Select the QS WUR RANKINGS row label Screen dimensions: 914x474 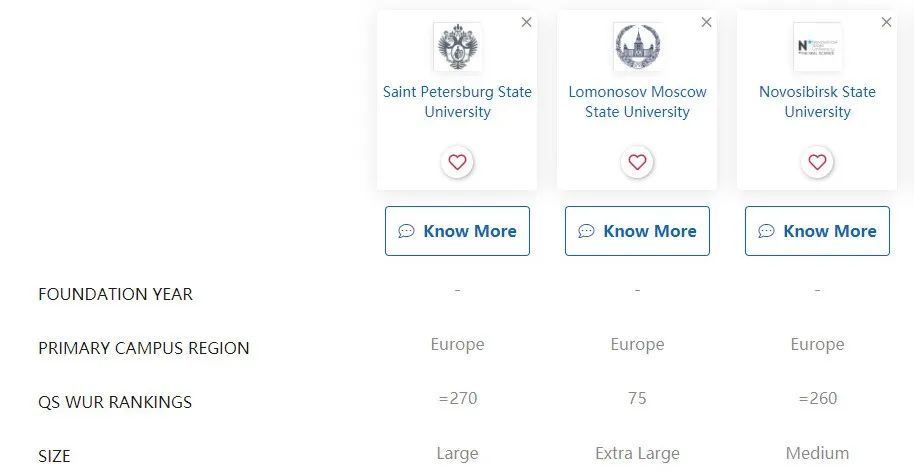coord(115,402)
